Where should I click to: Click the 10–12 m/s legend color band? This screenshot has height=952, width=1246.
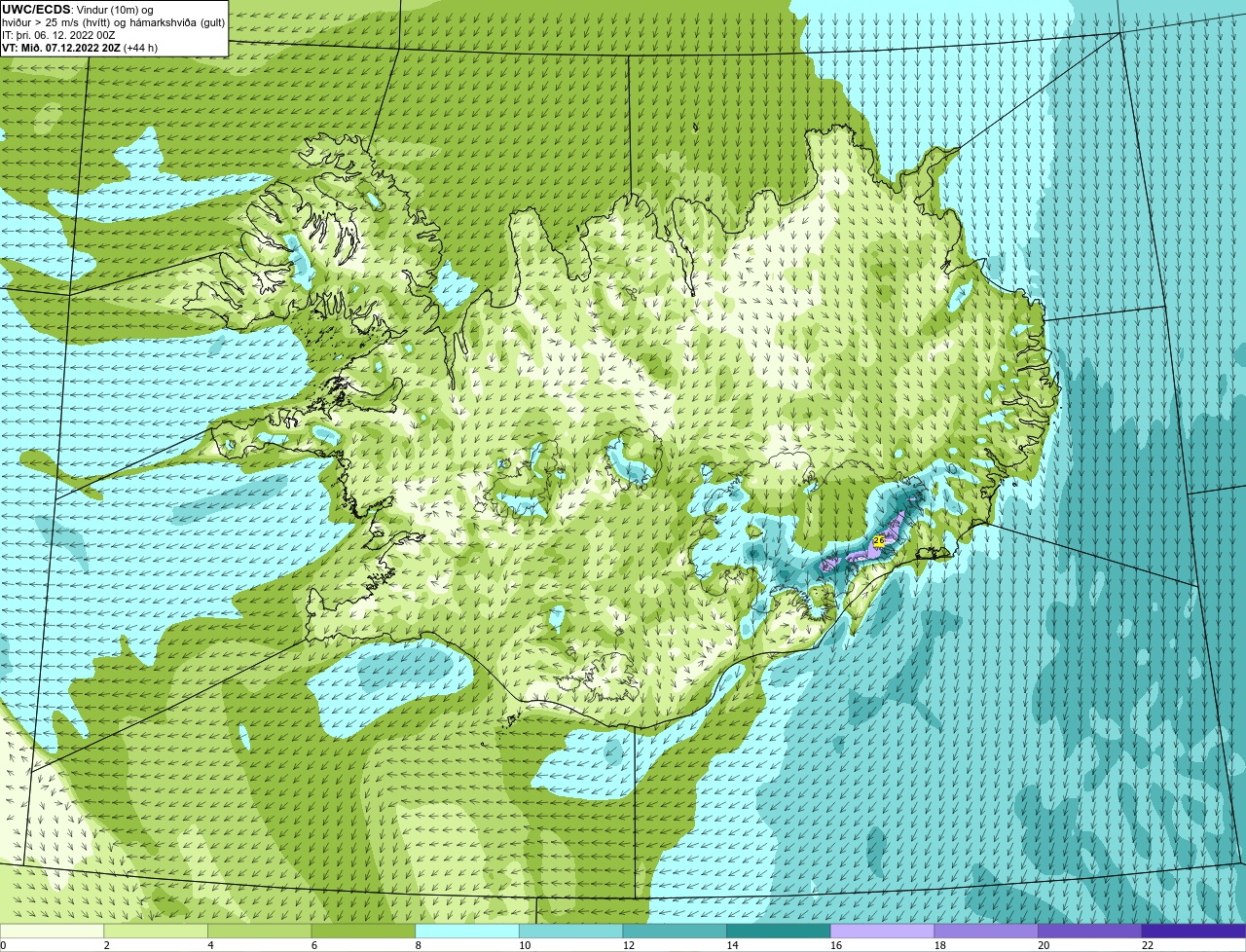point(571,931)
